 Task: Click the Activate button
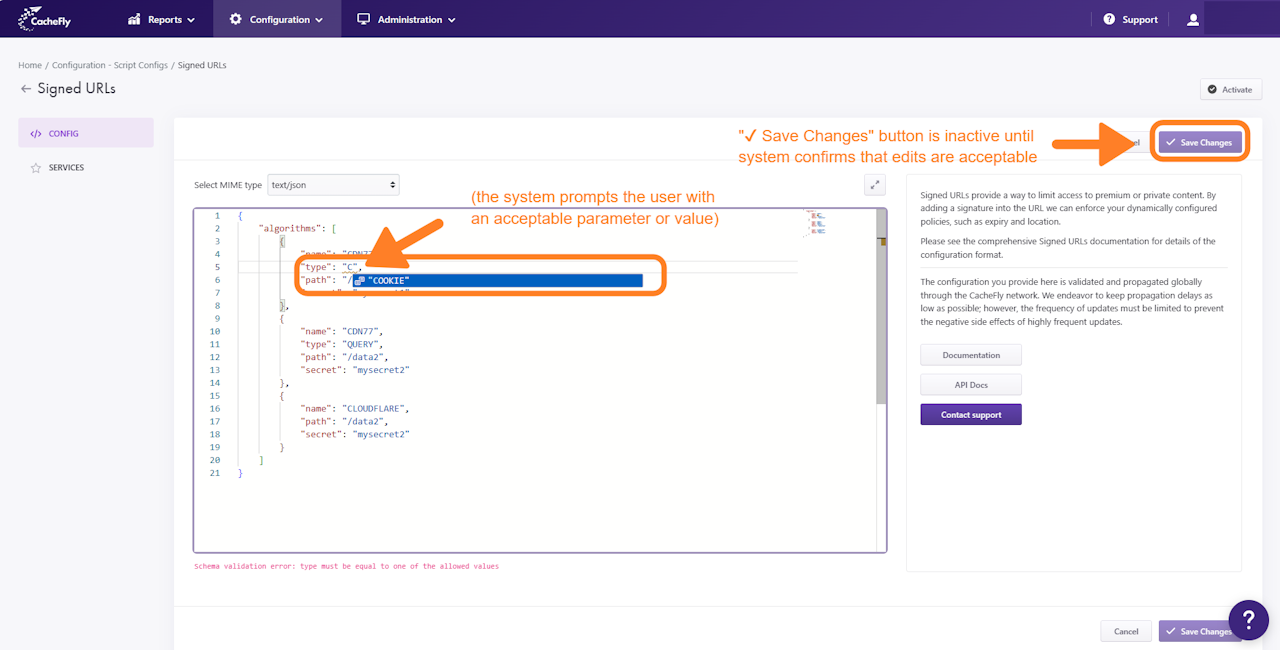click(x=1231, y=89)
